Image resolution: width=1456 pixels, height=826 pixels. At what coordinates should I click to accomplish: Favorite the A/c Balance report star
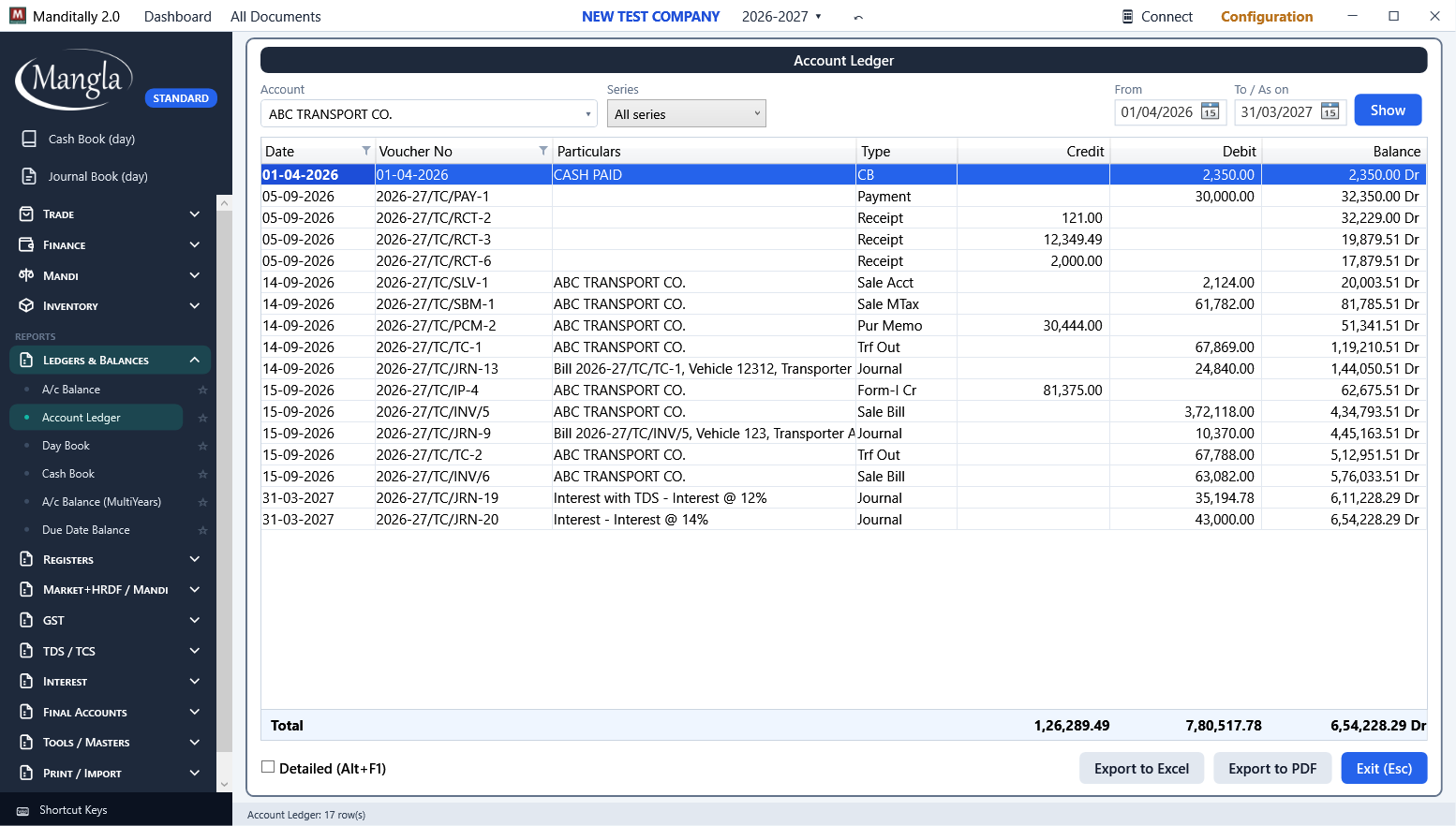click(202, 390)
